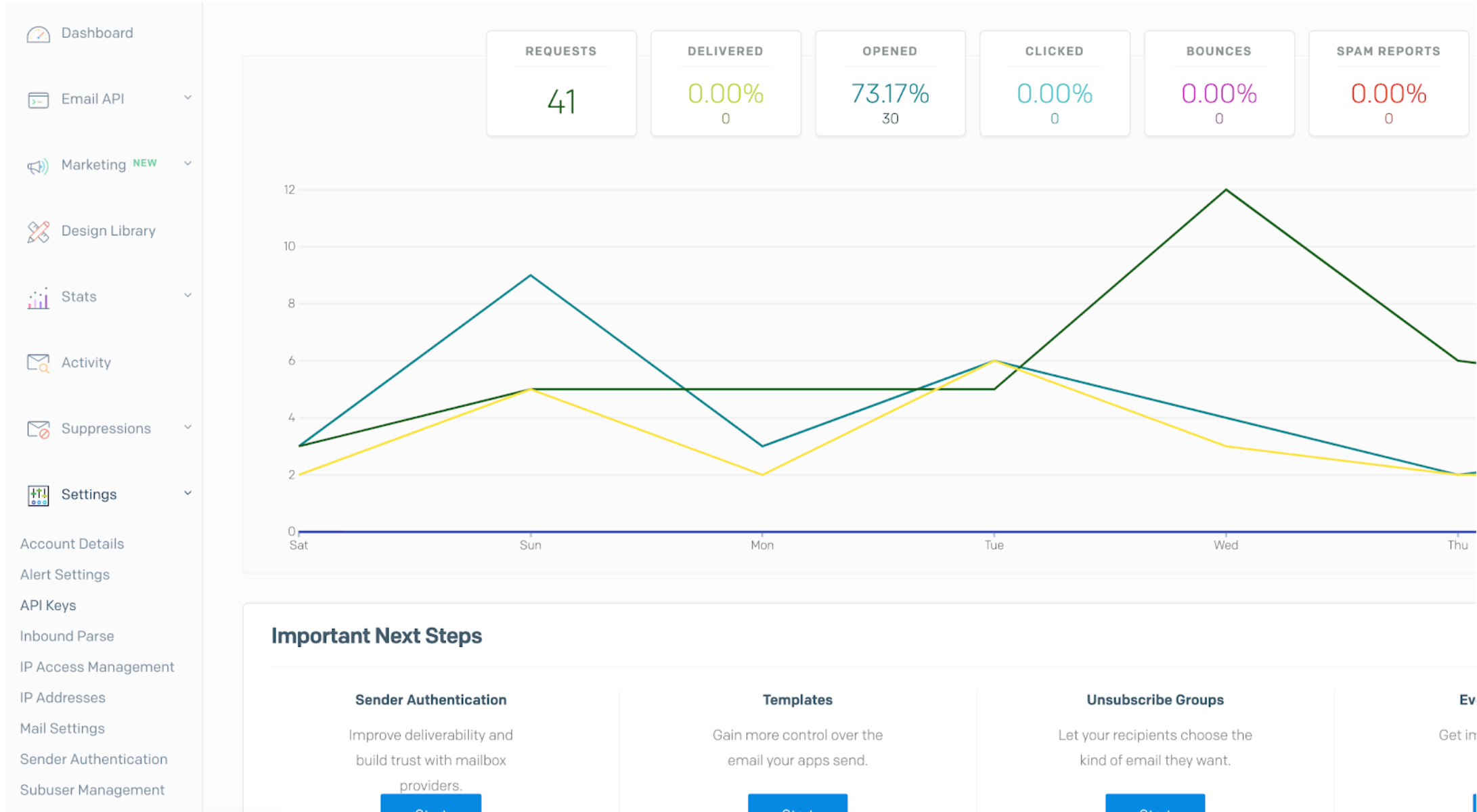
Task: Click the Wednesday peak on dark green line
Action: pyautogui.click(x=1226, y=190)
